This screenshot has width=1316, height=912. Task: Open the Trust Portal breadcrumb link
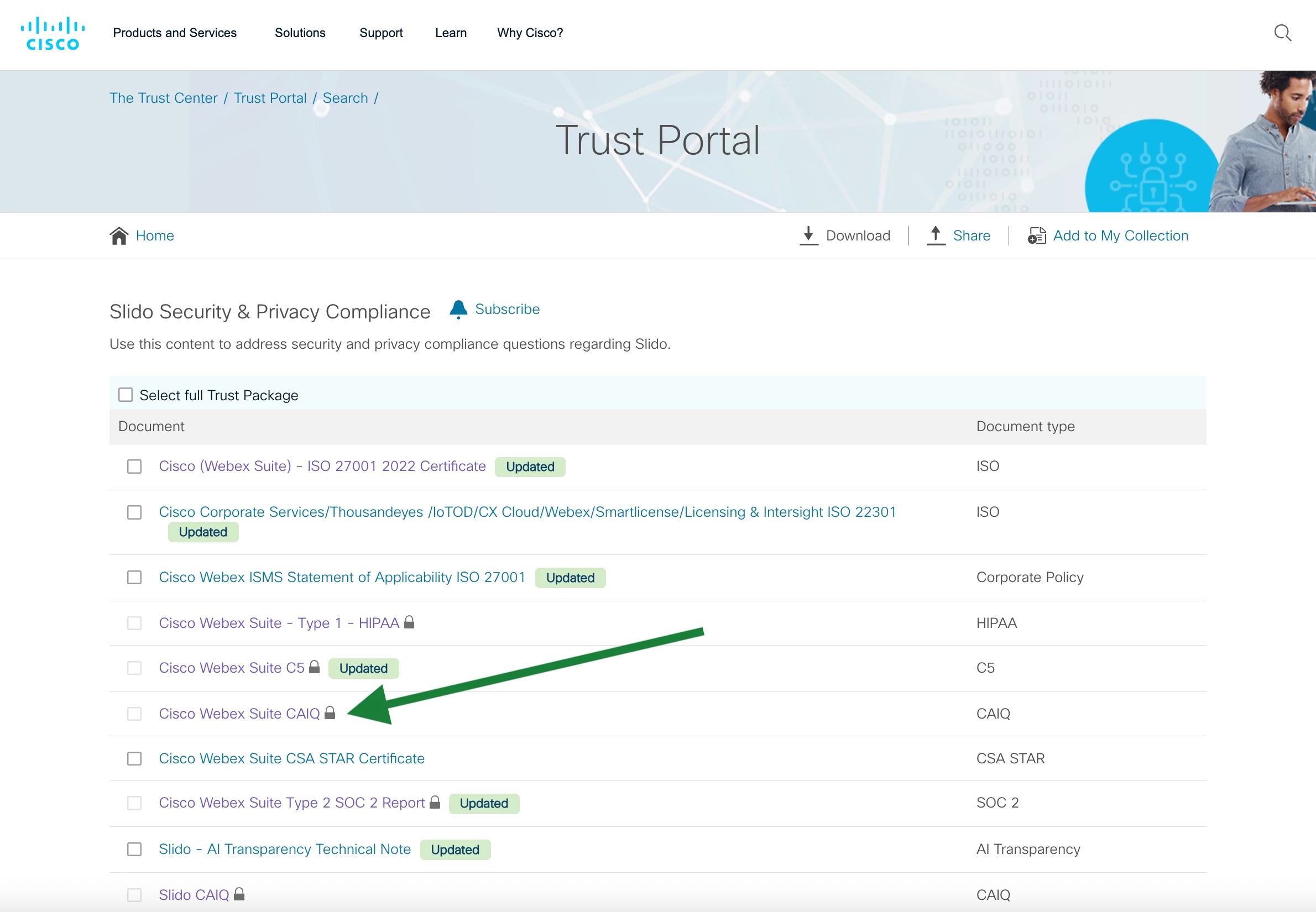pyautogui.click(x=270, y=98)
